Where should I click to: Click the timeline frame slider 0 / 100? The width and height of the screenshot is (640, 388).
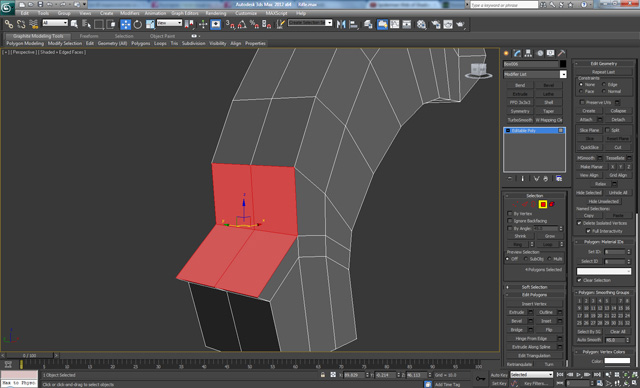point(29,356)
